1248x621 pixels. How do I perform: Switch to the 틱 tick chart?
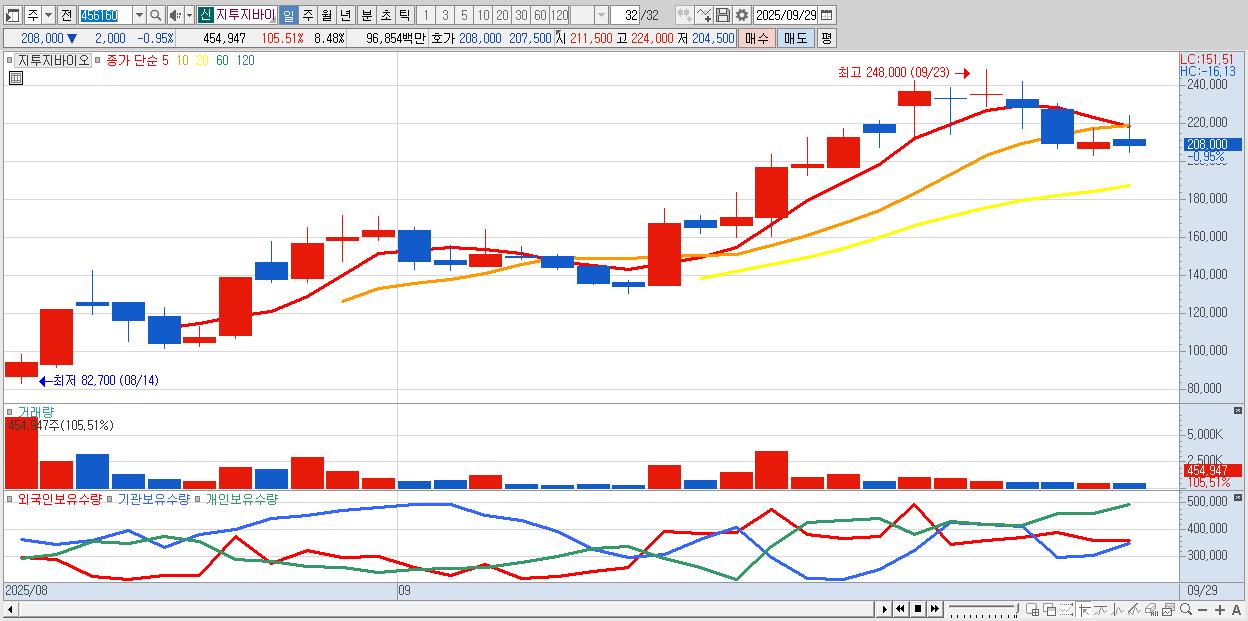(404, 15)
